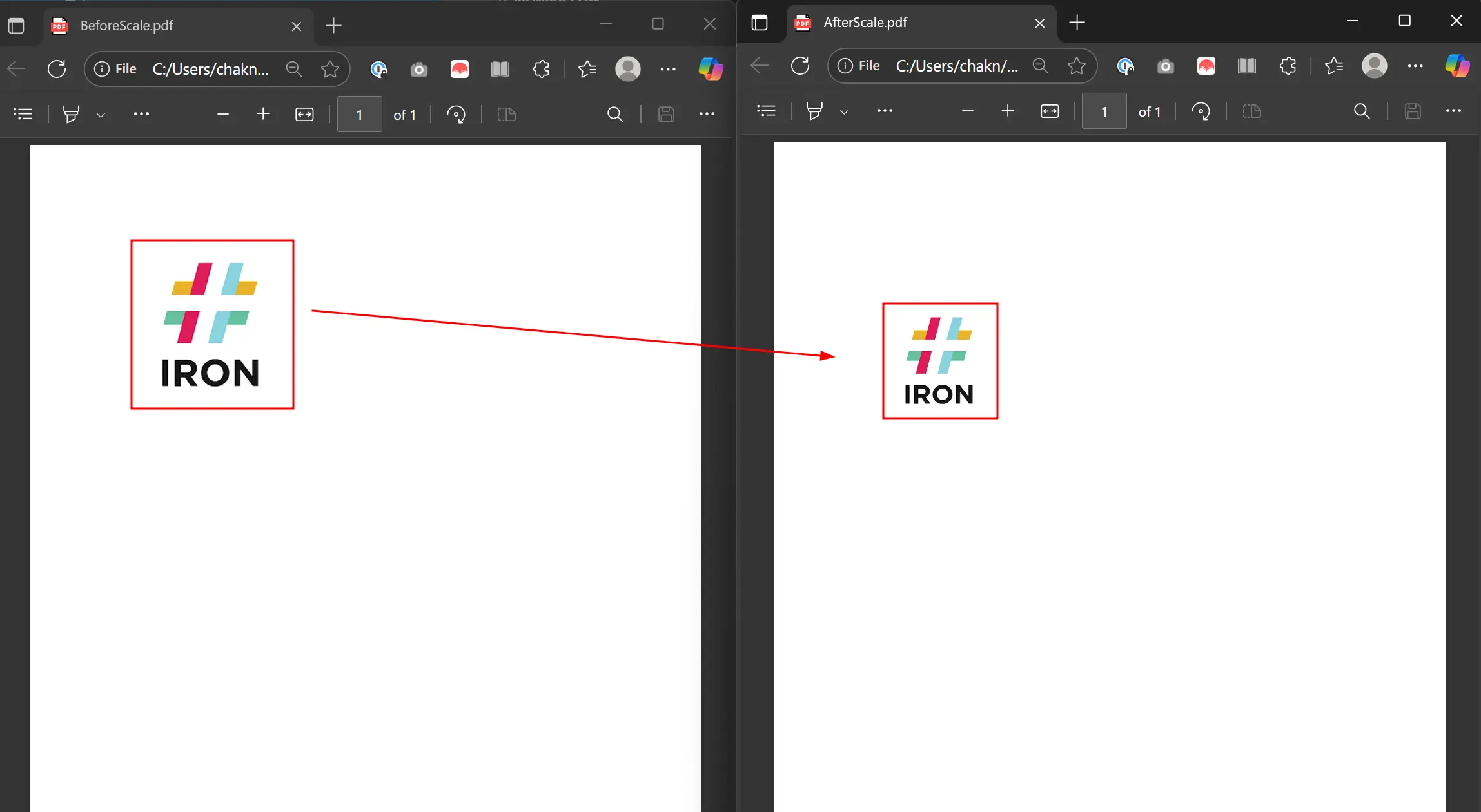Open new tab in left browser window

click(x=333, y=26)
